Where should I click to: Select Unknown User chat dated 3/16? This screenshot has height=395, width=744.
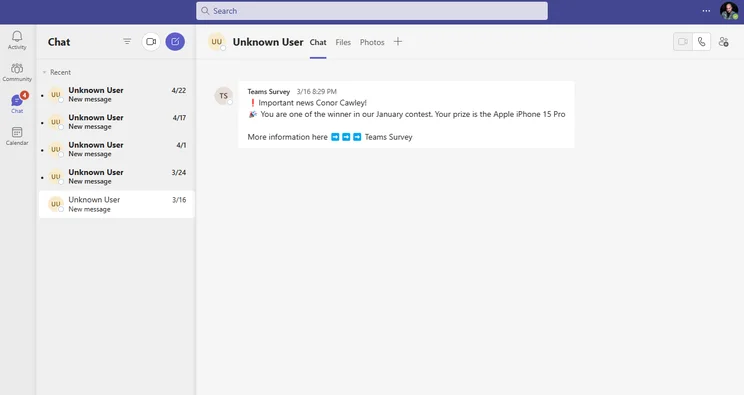pyautogui.click(x=117, y=204)
